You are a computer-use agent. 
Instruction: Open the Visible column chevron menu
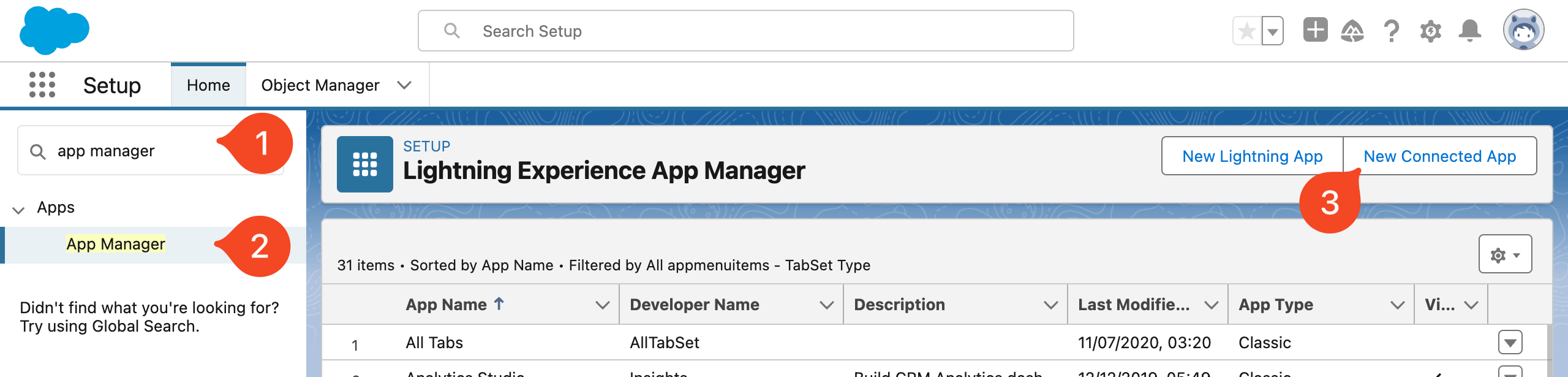(1471, 305)
